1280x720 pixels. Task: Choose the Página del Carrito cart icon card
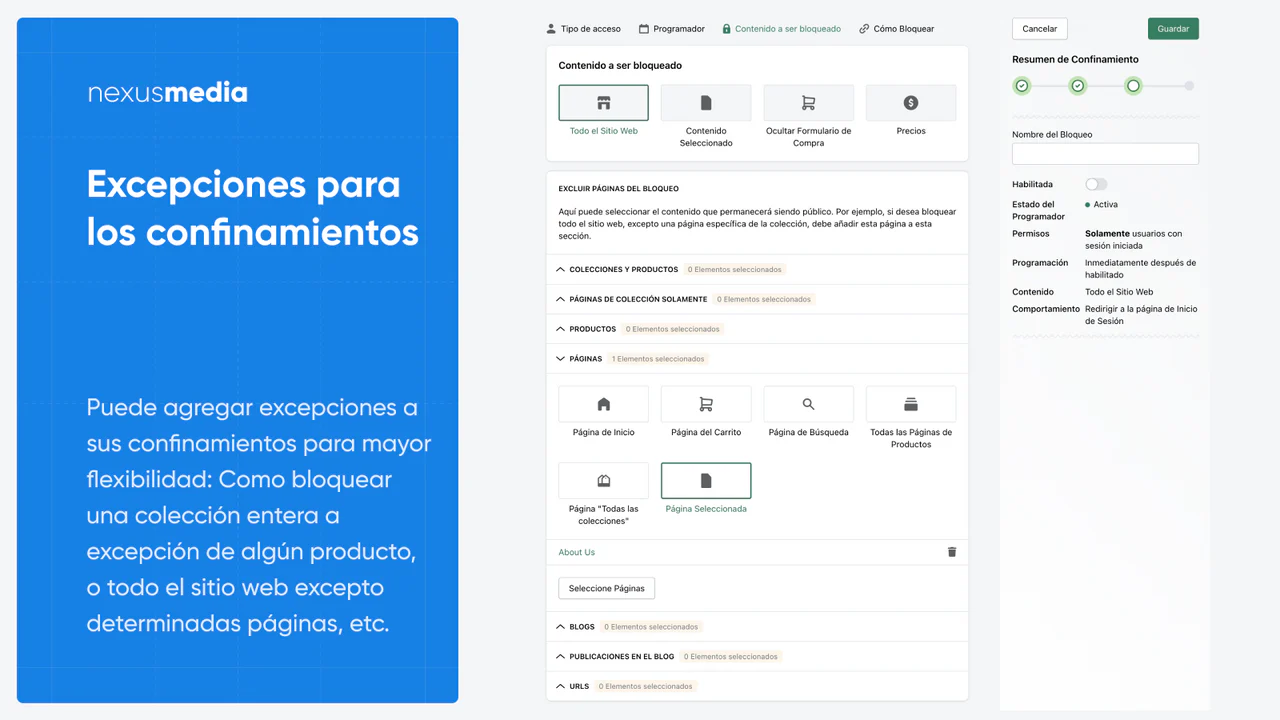pos(706,404)
